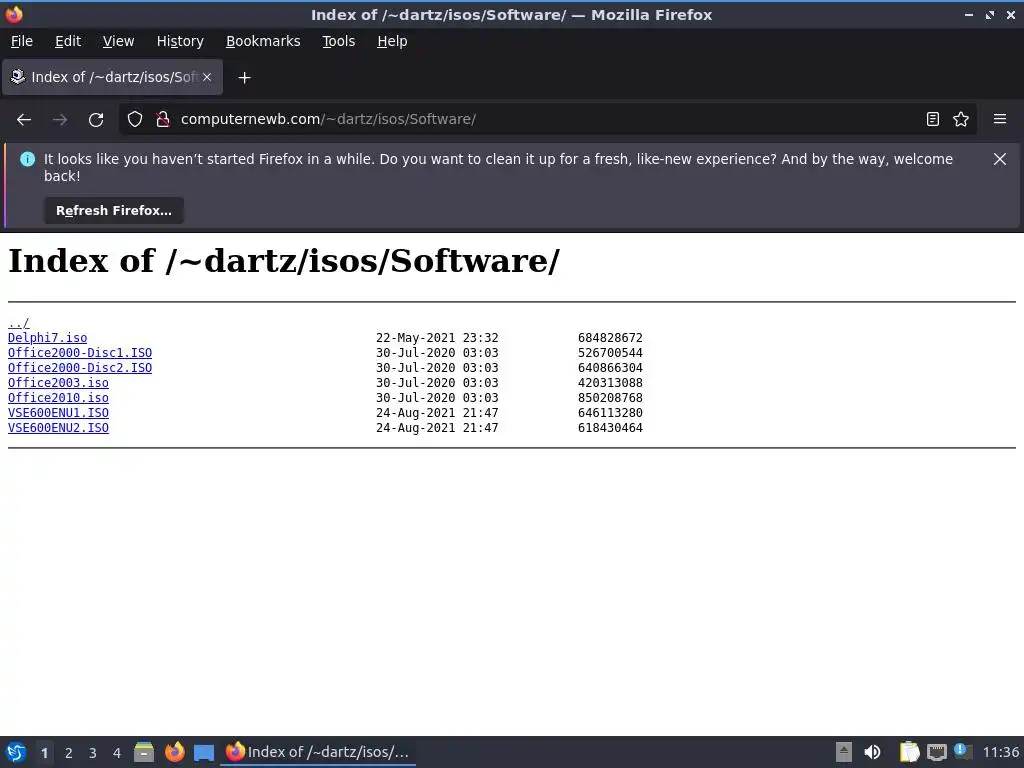The height and width of the screenshot is (768, 1024).
Task: Download Delphi7.iso
Action: [x=47, y=338]
